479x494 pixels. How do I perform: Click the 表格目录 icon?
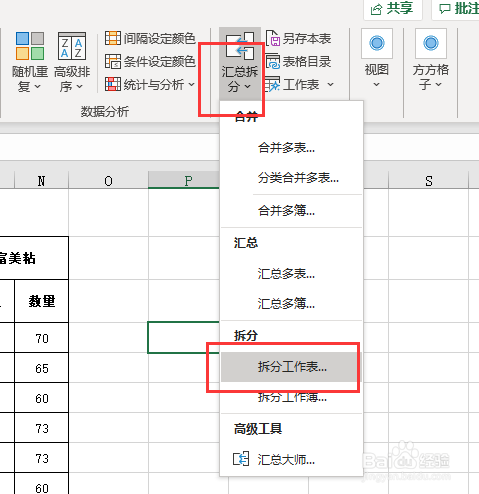pyautogui.click(x=273, y=61)
